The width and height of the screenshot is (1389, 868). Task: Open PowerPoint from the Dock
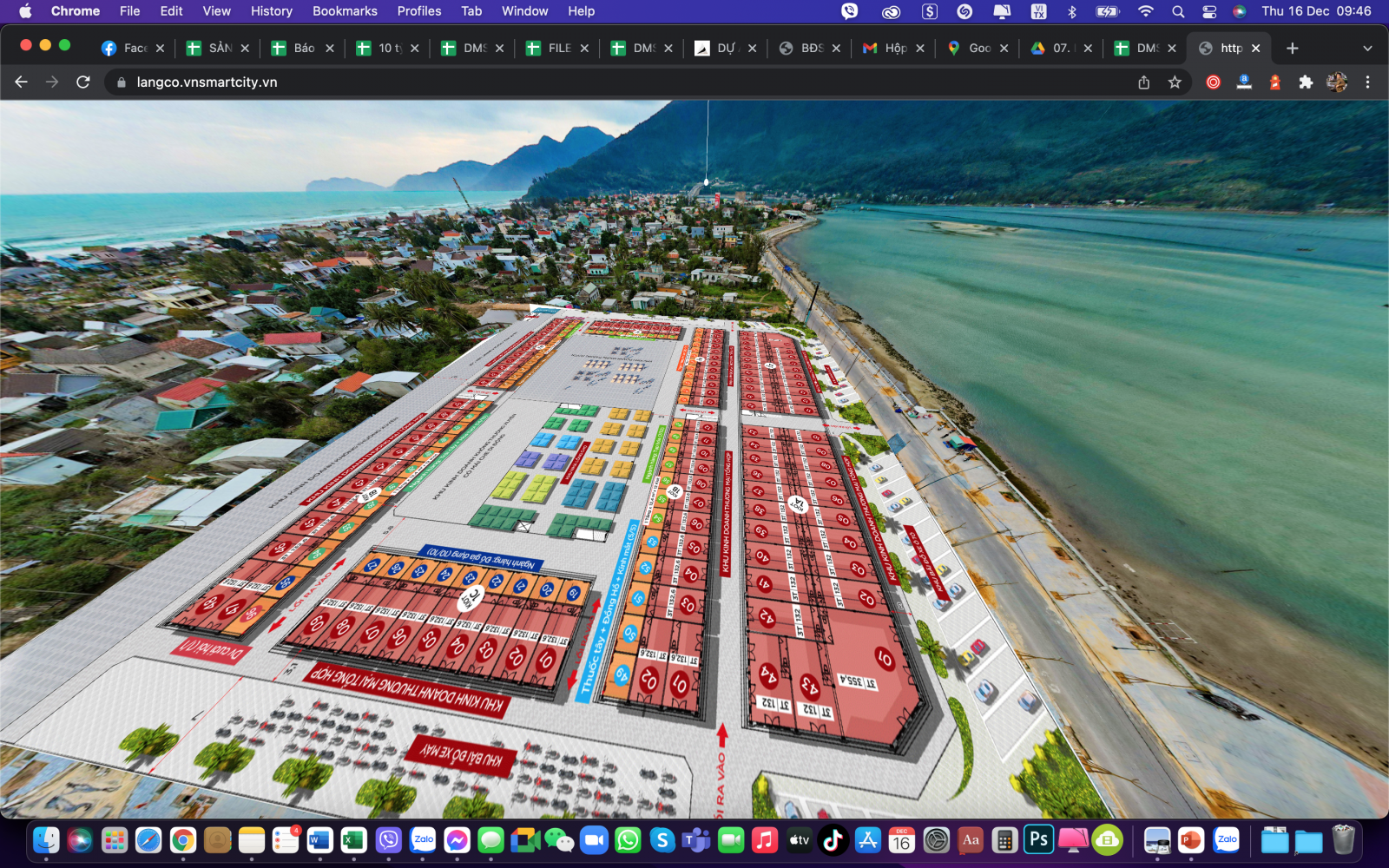click(x=1191, y=839)
